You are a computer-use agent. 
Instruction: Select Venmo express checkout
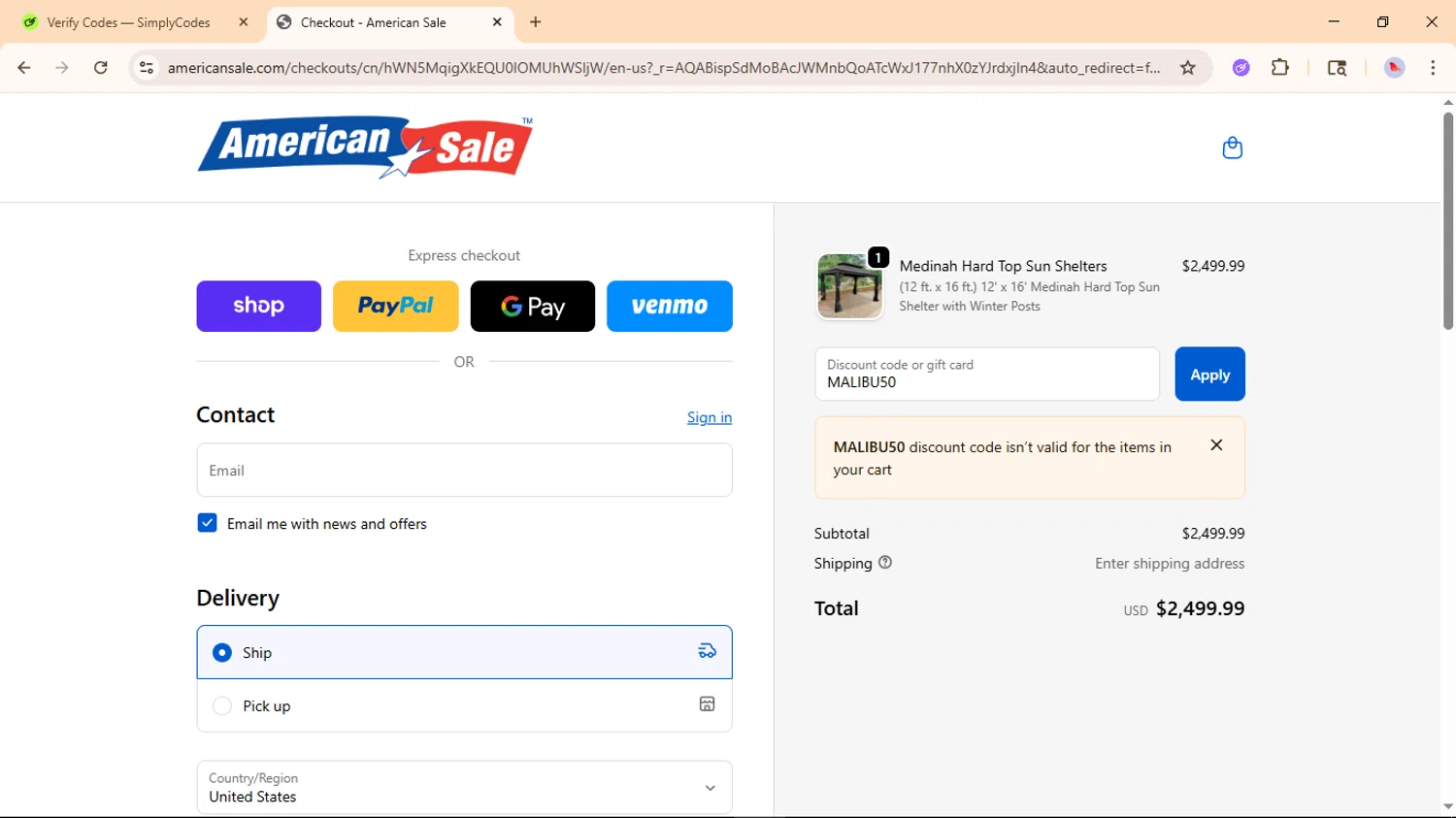670,306
